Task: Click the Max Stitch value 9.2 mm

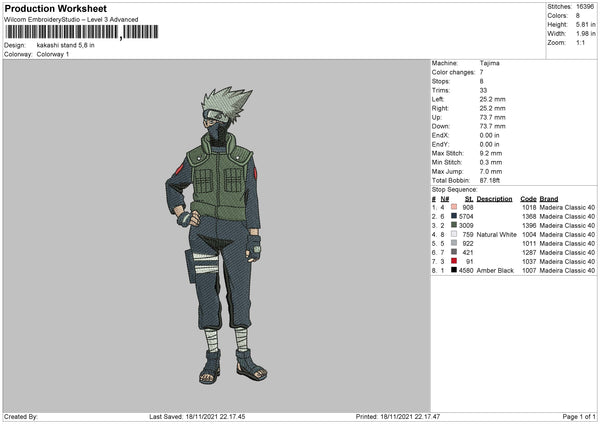Action: click(x=491, y=153)
